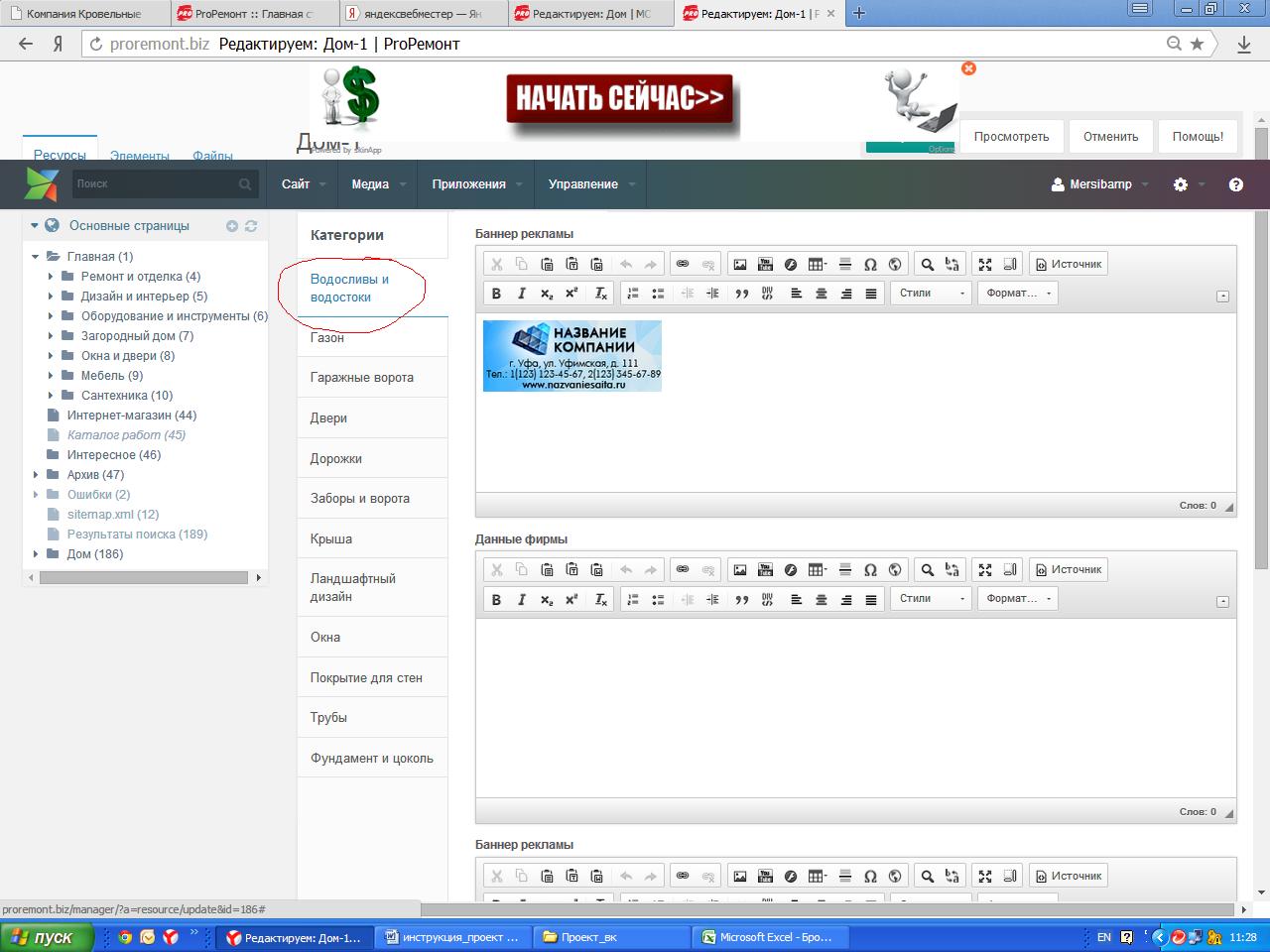Expand Архив tree node
Viewport: 1270px width, 952px height.
36,475
